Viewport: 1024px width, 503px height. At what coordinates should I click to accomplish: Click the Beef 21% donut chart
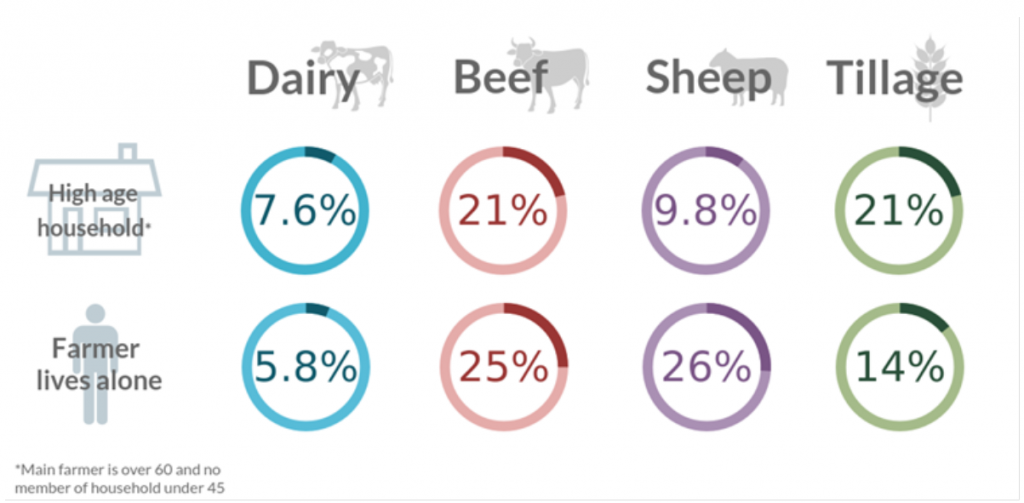click(503, 211)
